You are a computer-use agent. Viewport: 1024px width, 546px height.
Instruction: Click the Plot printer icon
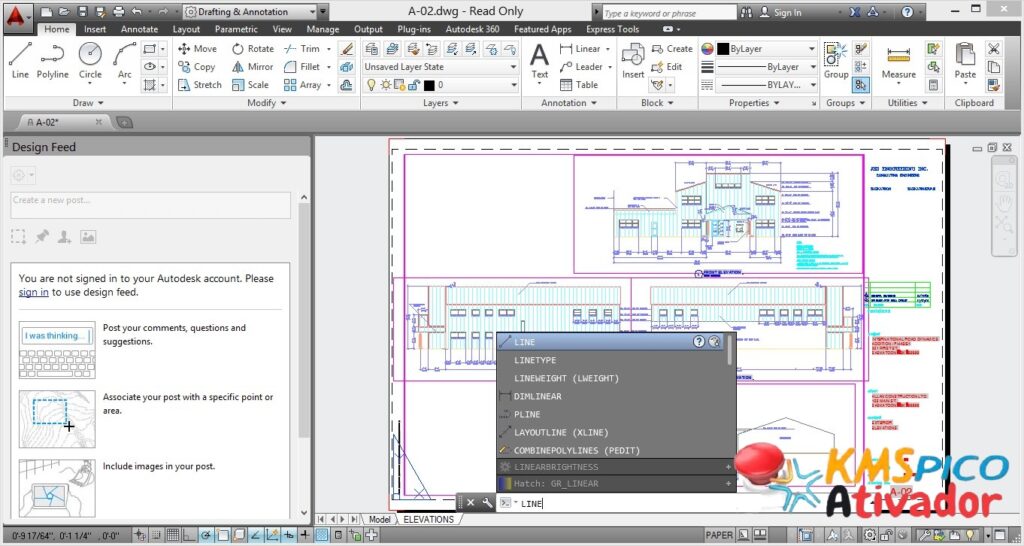click(118, 12)
